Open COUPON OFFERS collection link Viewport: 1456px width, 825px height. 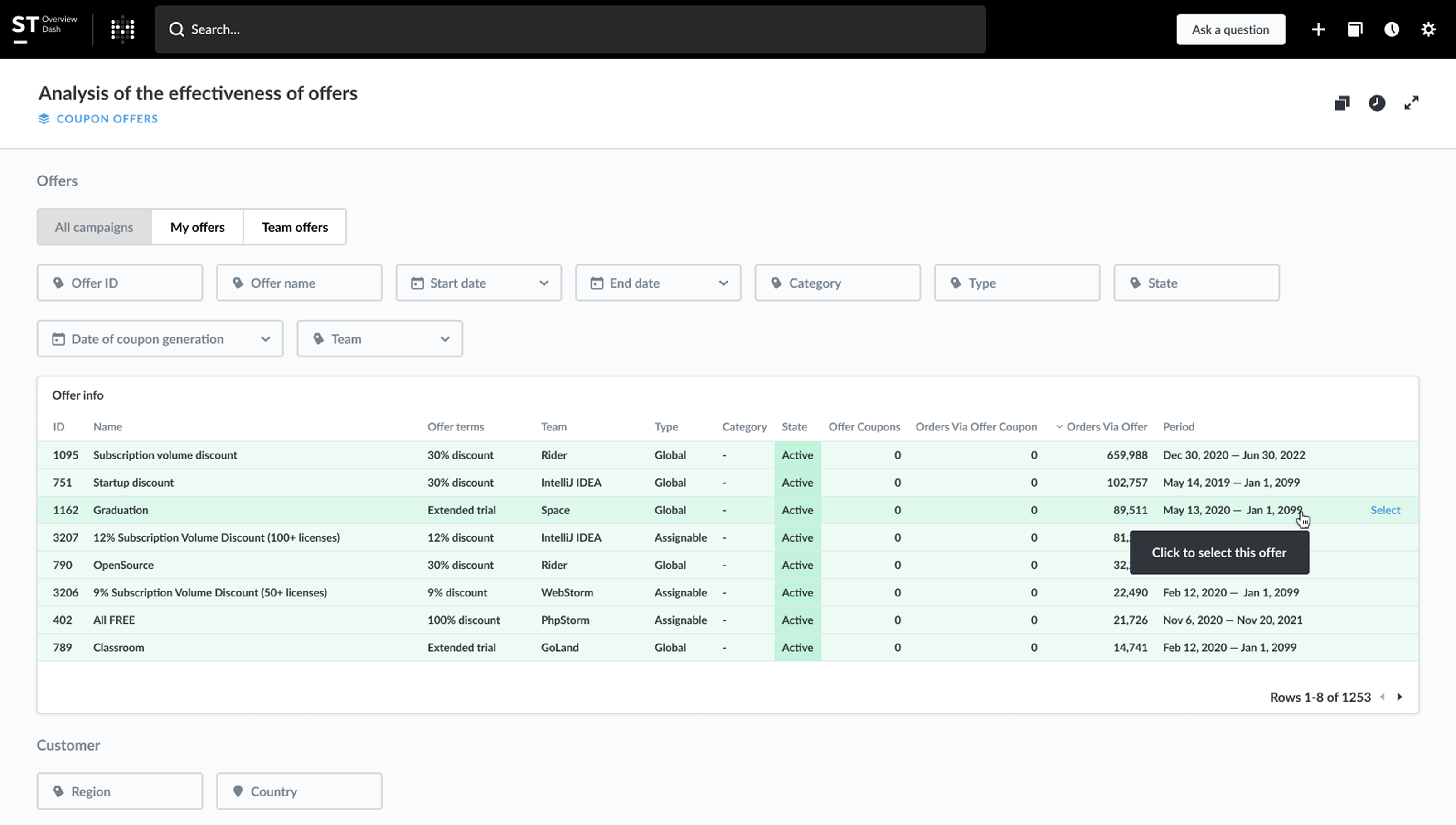107,118
